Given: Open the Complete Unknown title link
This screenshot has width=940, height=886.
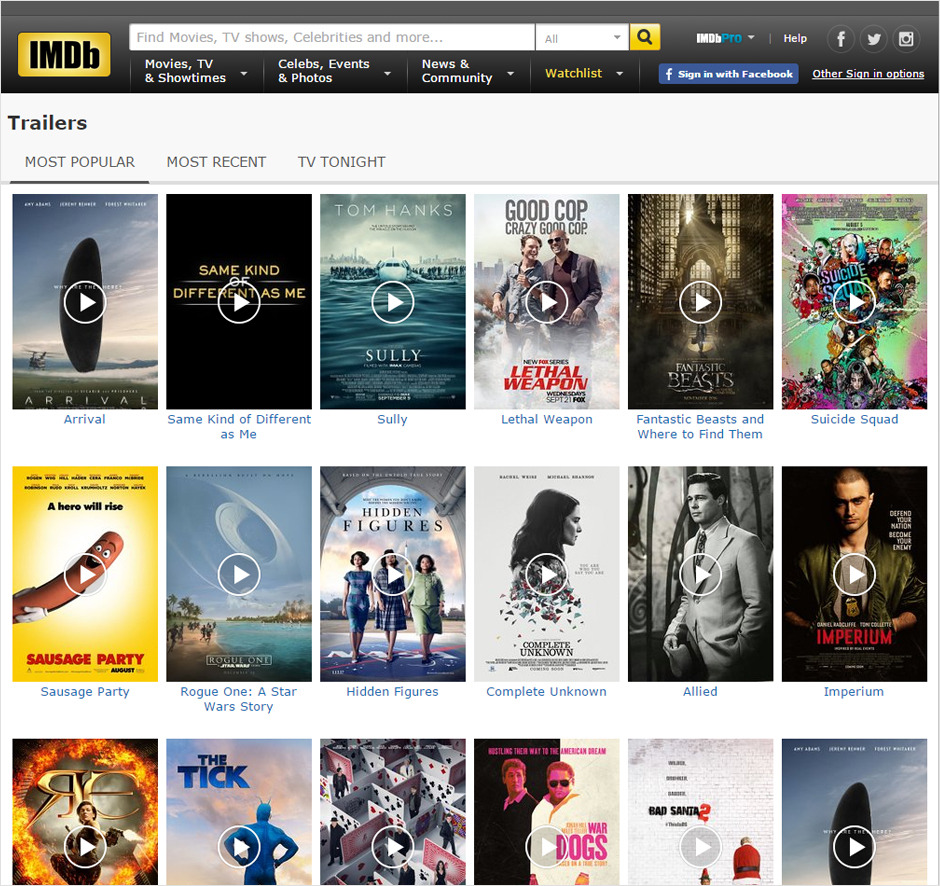Looking at the screenshot, I should click(546, 691).
